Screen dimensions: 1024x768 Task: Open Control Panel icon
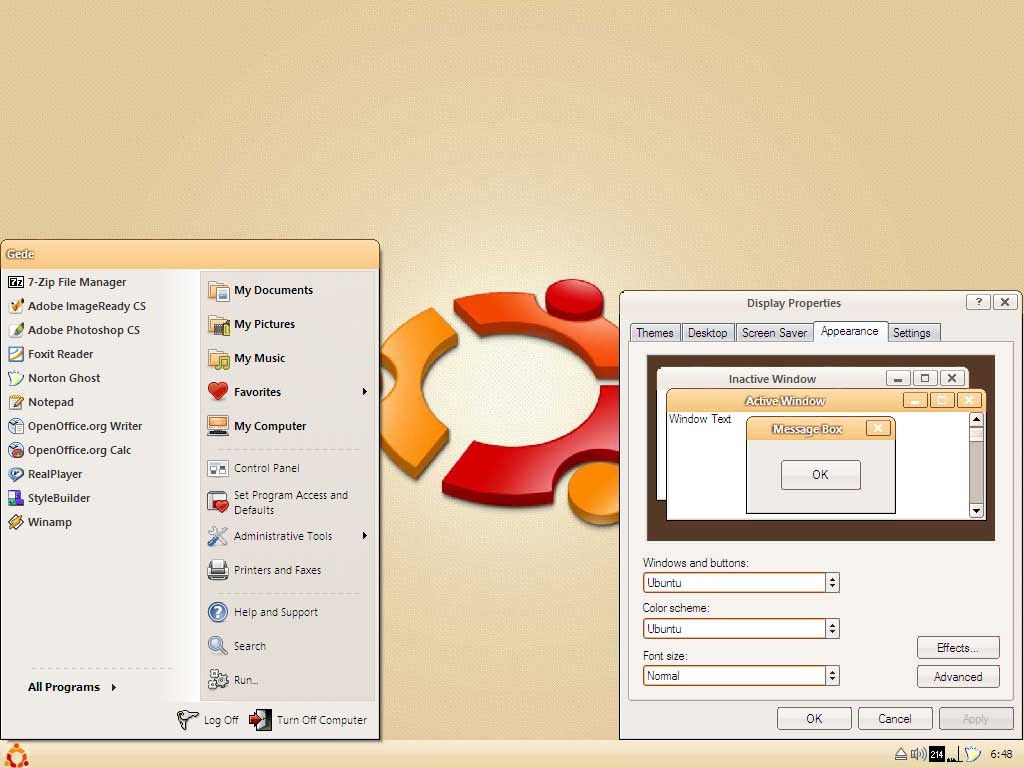pyautogui.click(x=217, y=468)
